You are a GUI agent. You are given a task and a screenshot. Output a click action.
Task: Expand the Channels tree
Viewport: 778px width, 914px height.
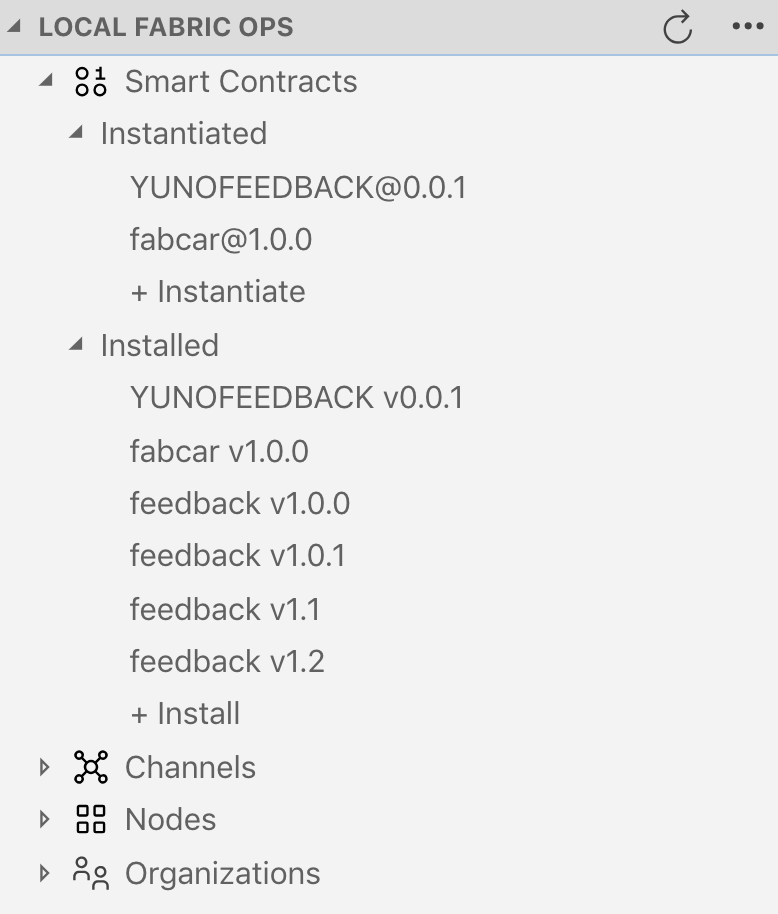point(44,767)
